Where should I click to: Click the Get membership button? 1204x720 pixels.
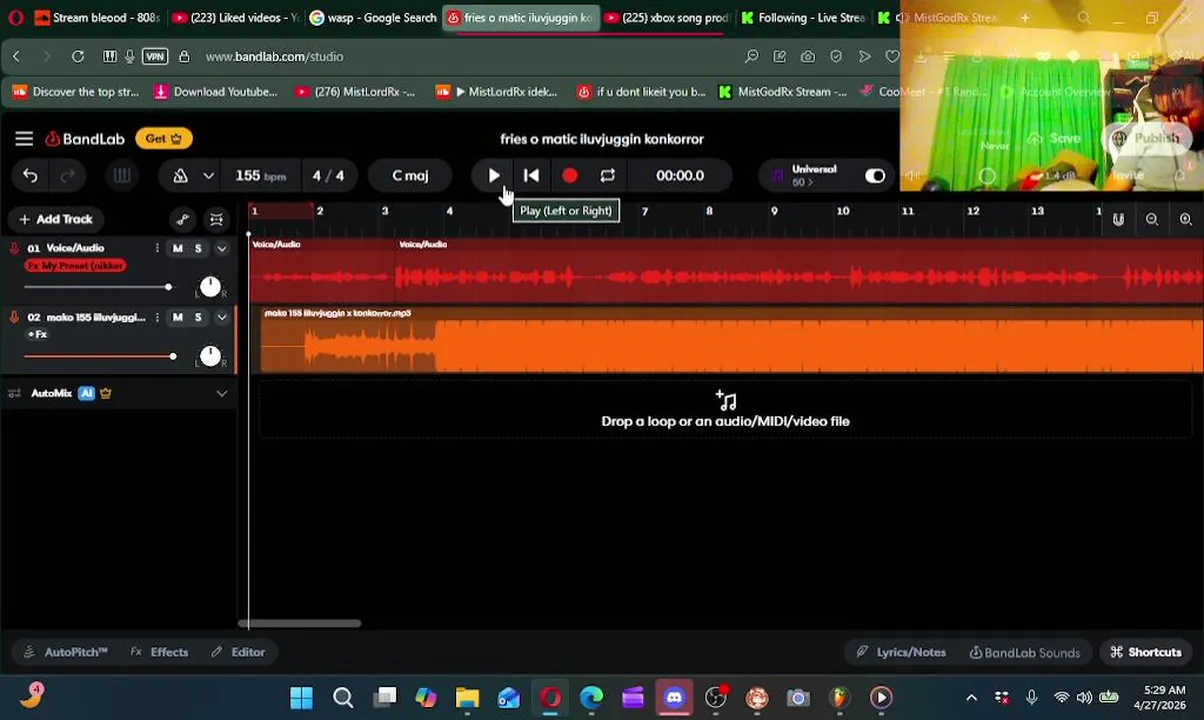click(164, 139)
